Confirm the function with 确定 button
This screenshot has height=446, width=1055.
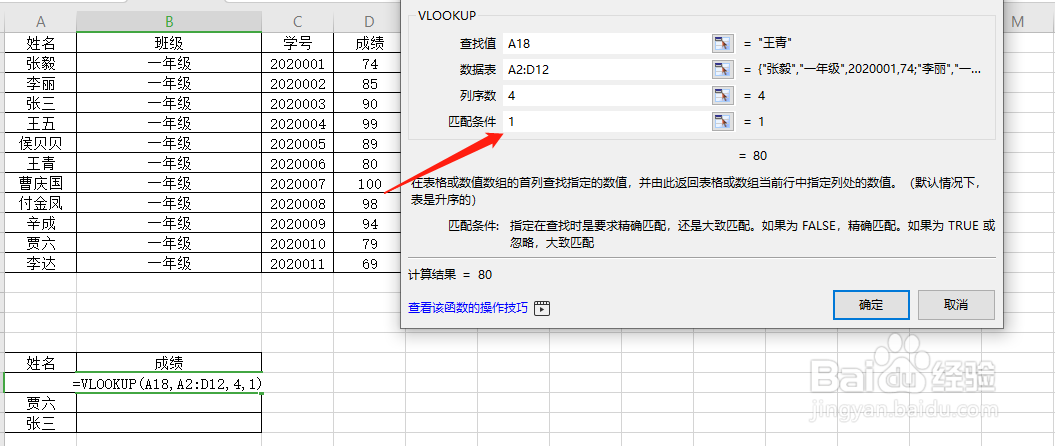[x=871, y=305]
